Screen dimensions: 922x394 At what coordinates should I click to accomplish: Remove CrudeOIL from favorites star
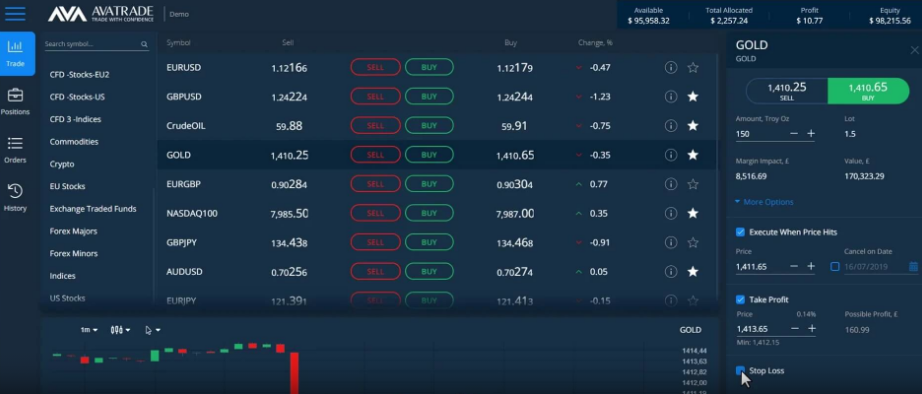693,126
